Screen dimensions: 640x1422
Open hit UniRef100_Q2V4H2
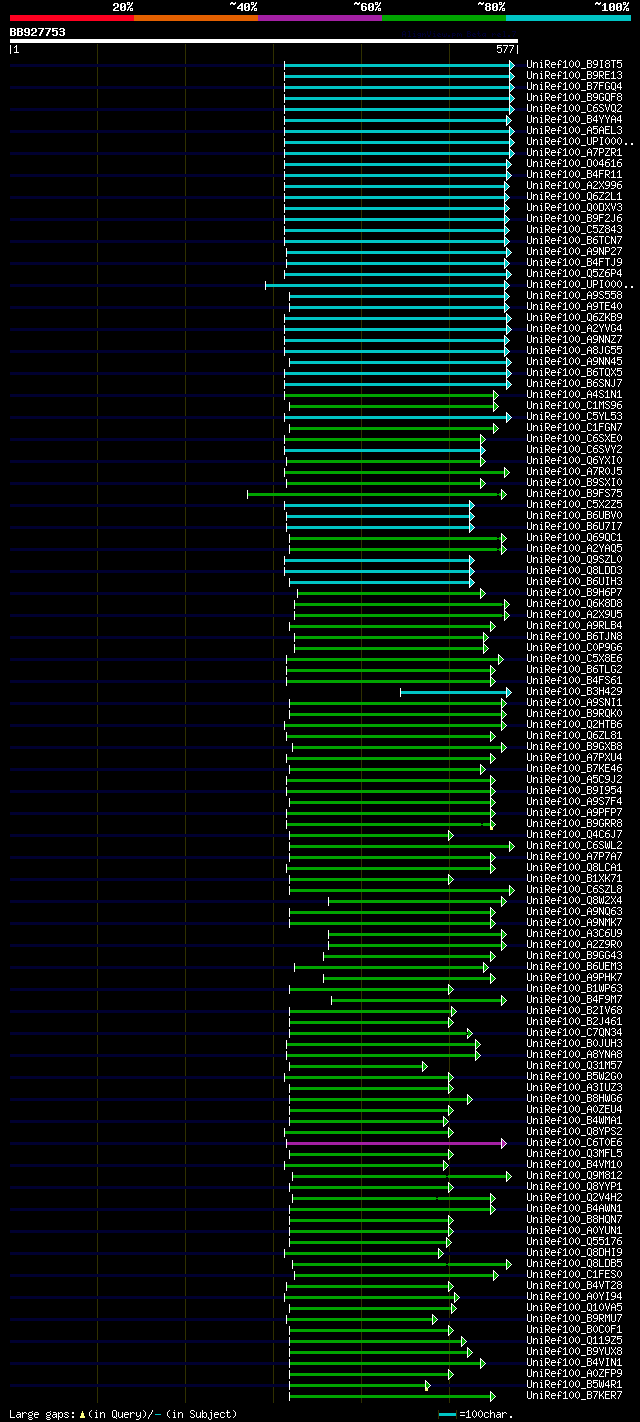[x=574, y=1197]
